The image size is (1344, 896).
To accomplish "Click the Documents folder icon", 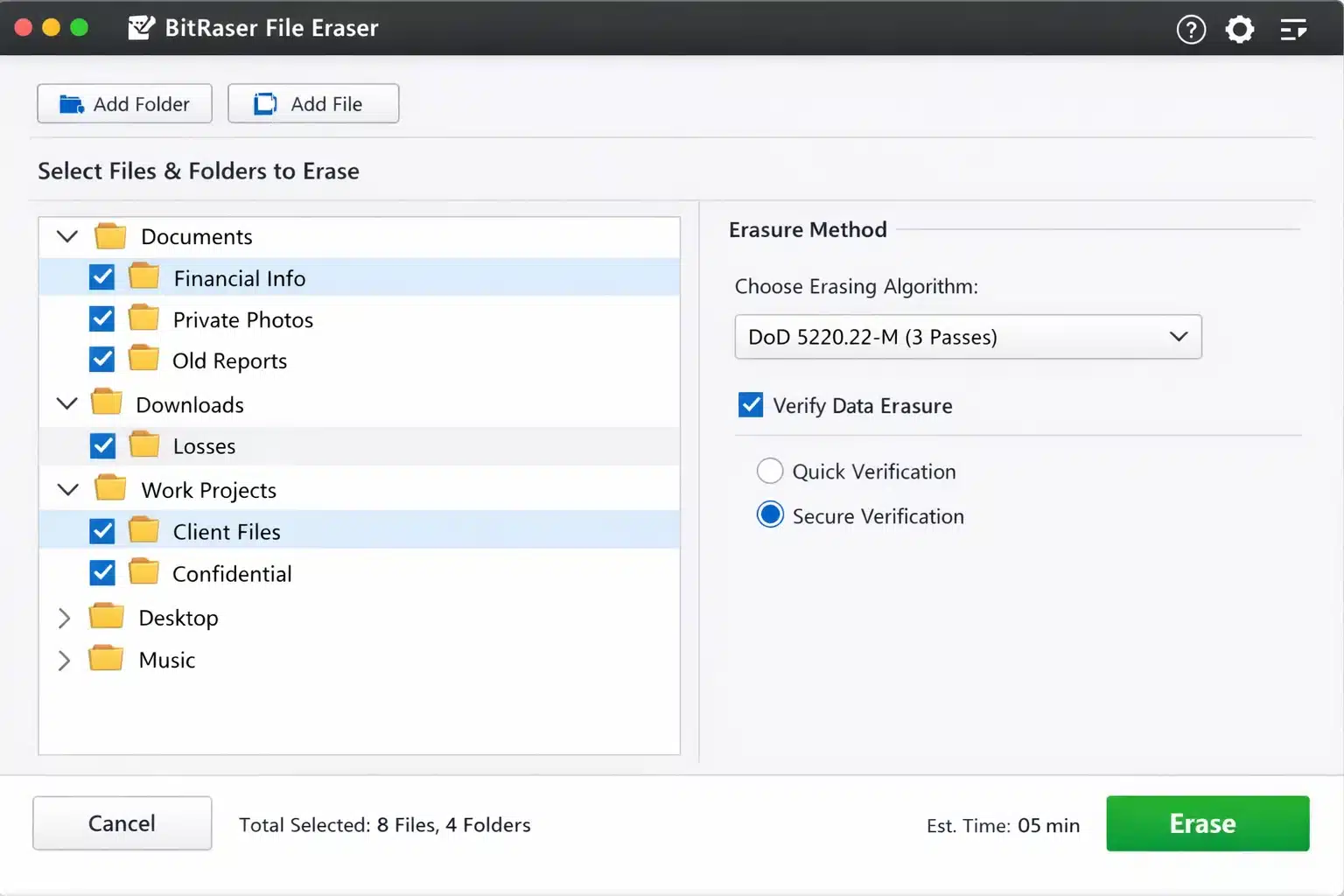I will 106,234.
